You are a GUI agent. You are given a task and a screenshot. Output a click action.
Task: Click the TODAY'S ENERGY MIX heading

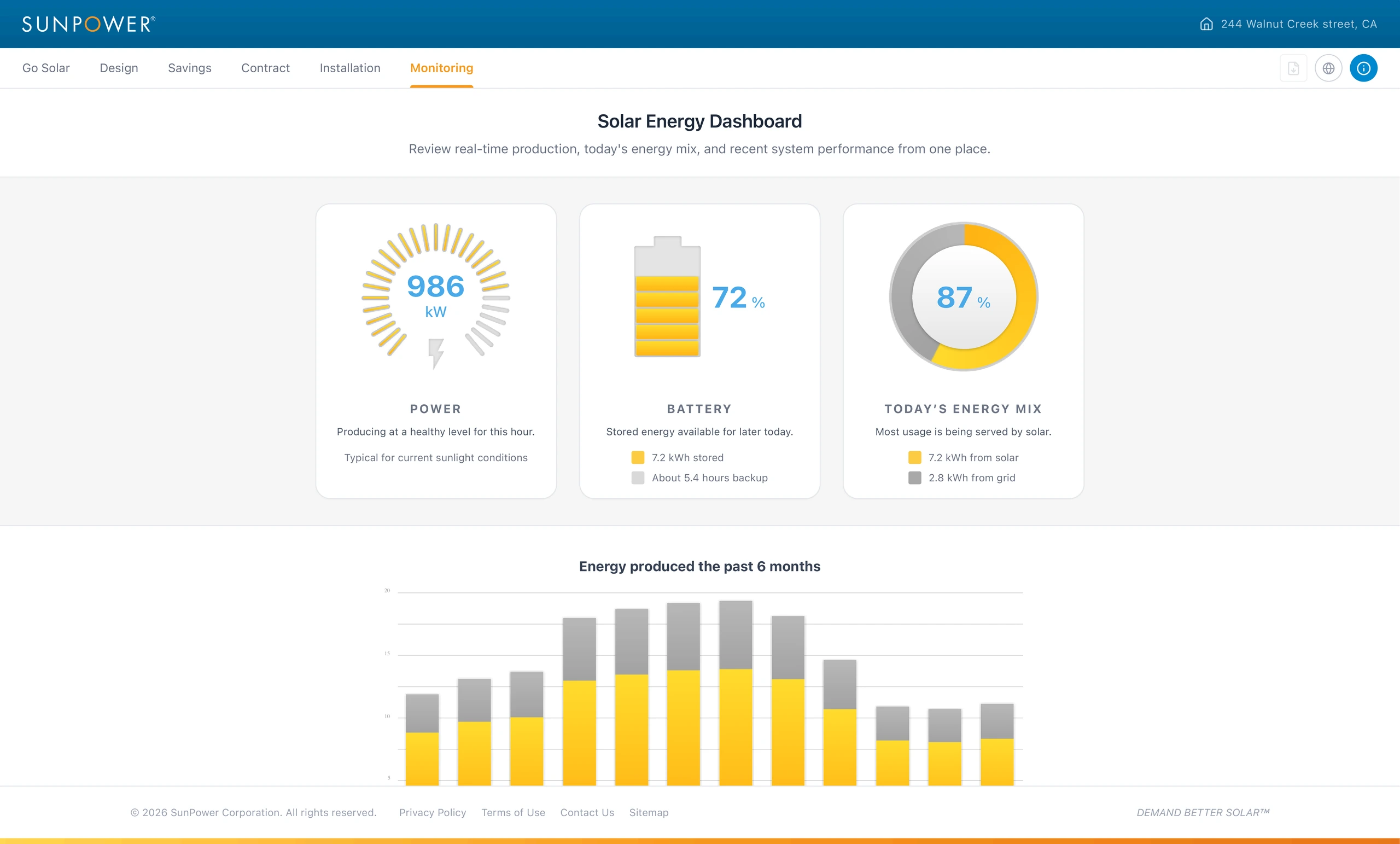pyautogui.click(x=964, y=409)
